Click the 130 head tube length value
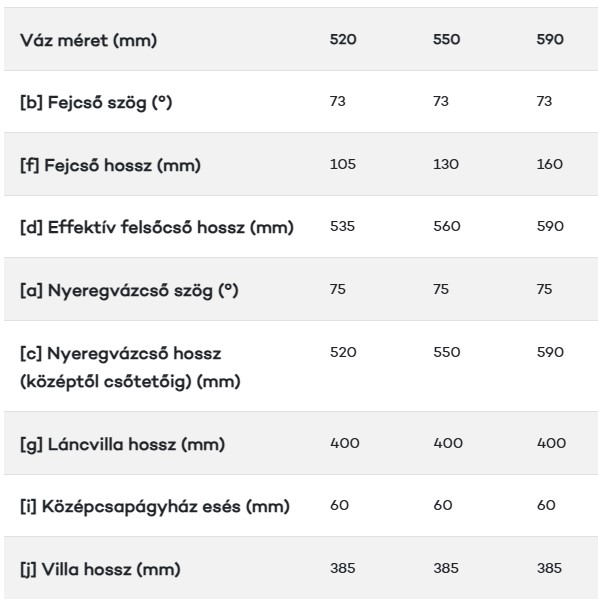 click(446, 164)
